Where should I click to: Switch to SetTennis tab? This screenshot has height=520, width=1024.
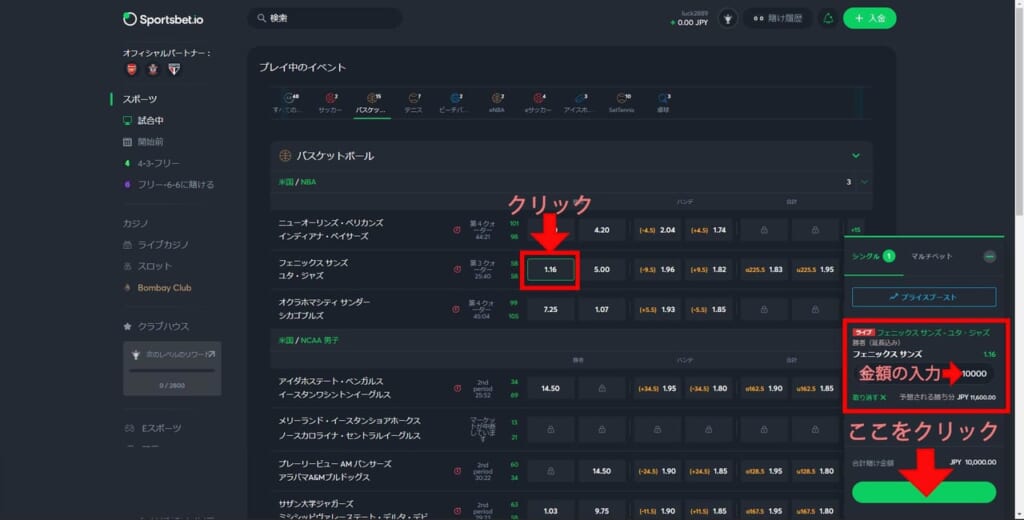622,103
